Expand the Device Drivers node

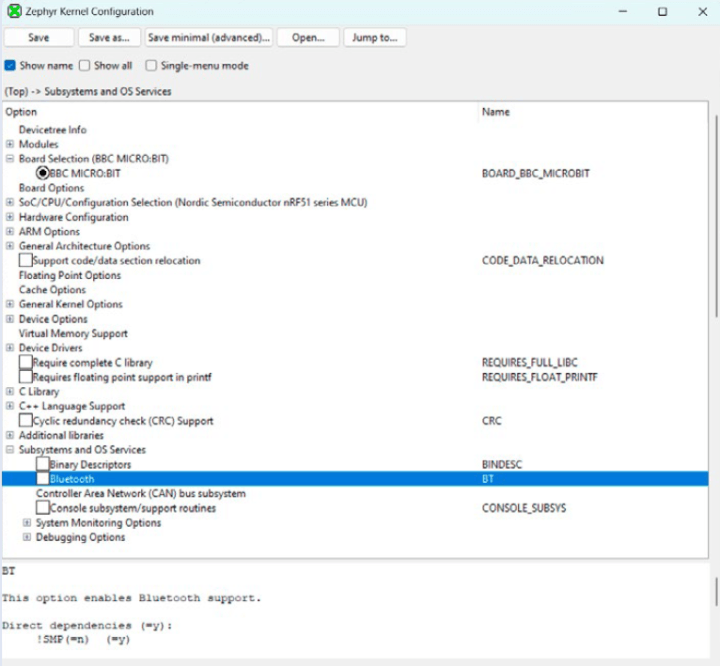coord(10,348)
